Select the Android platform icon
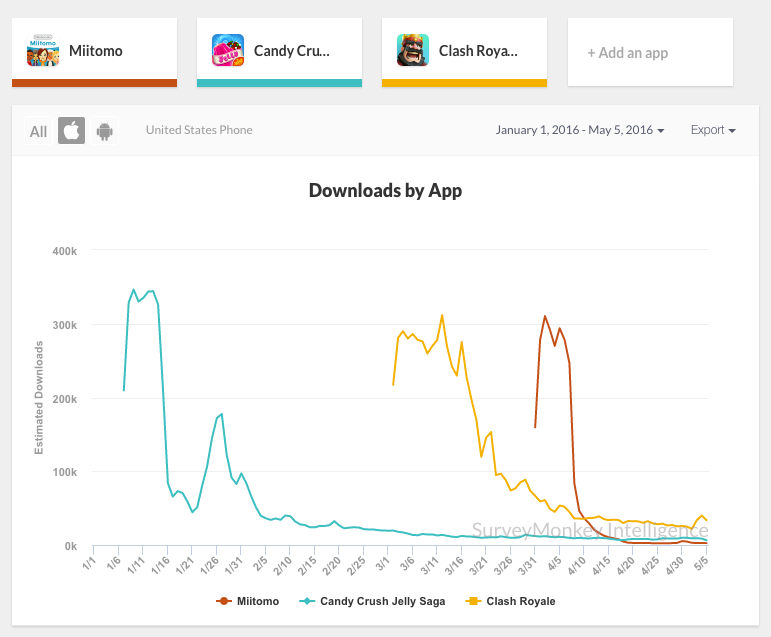Viewport: 771px width, 637px height. pos(104,131)
